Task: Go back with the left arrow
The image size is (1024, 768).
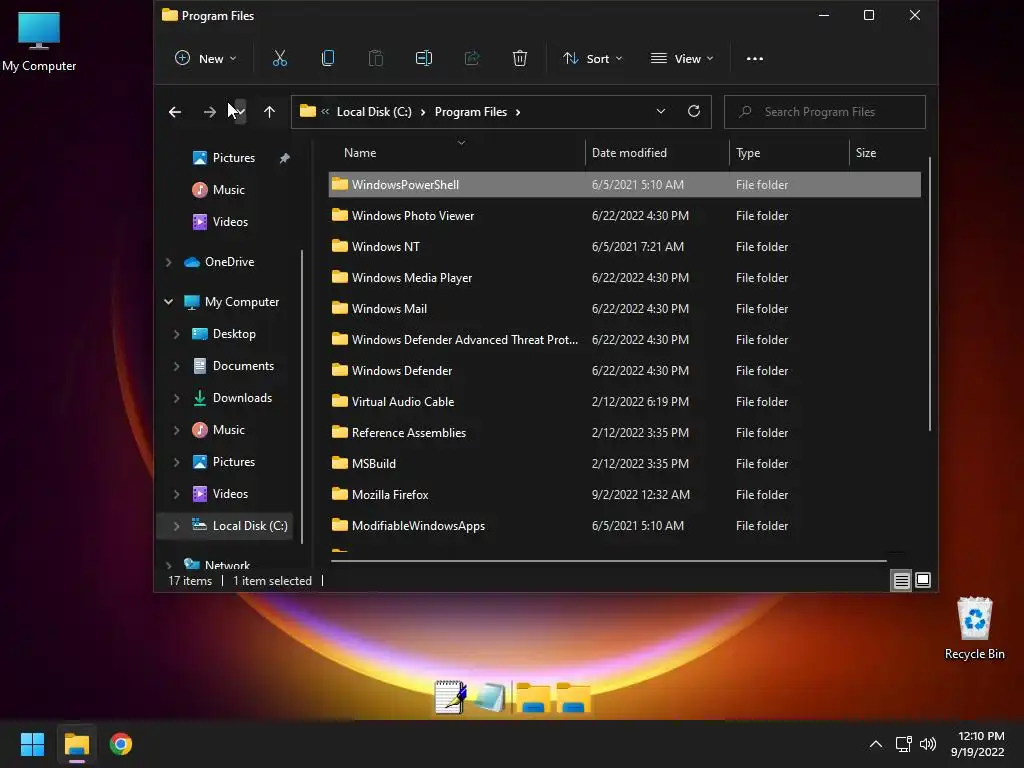Action: [174, 112]
